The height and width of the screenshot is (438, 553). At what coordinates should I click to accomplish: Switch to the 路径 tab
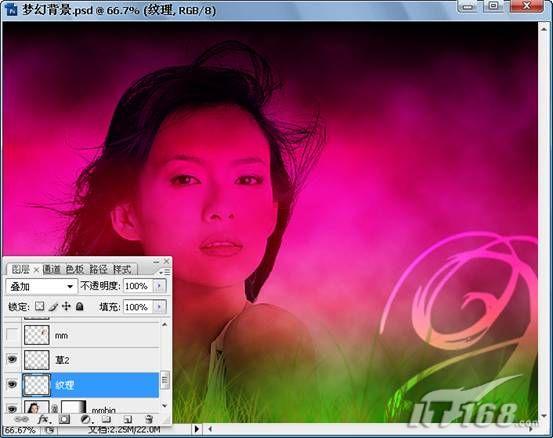tap(98, 269)
